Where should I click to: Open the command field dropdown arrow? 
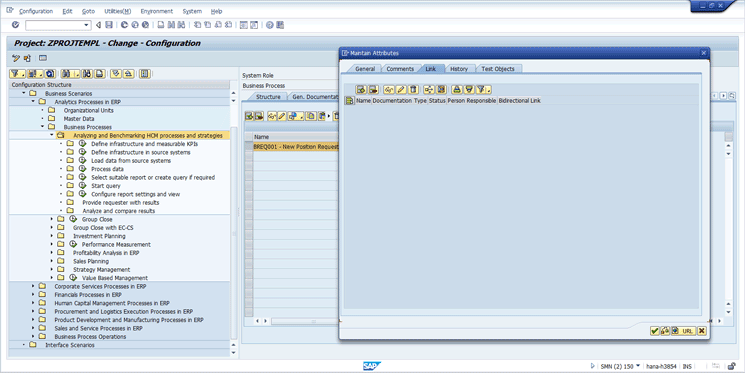(x=86, y=25)
